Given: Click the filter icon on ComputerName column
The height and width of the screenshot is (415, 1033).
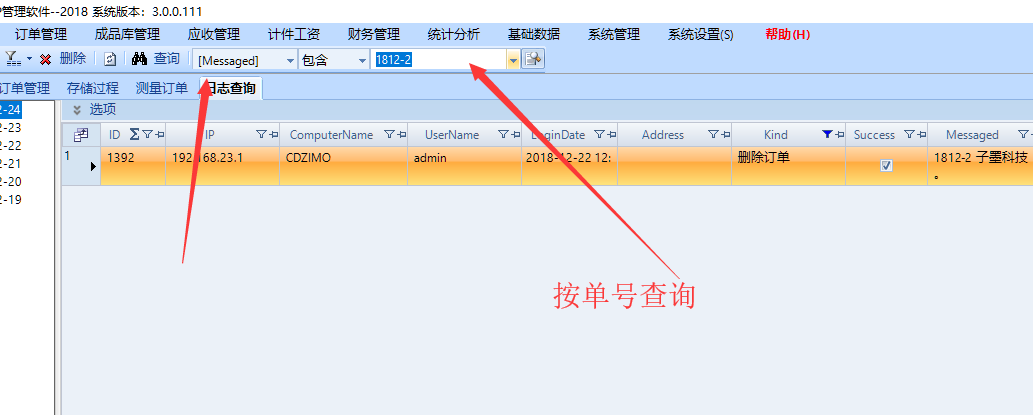Looking at the screenshot, I should [x=390, y=135].
